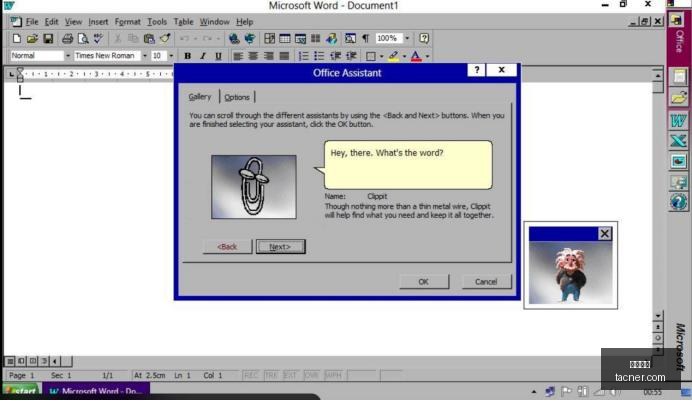Toggle Bold formatting
The height and width of the screenshot is (401, 692).
pyautogui.click(x=188, y=56)
